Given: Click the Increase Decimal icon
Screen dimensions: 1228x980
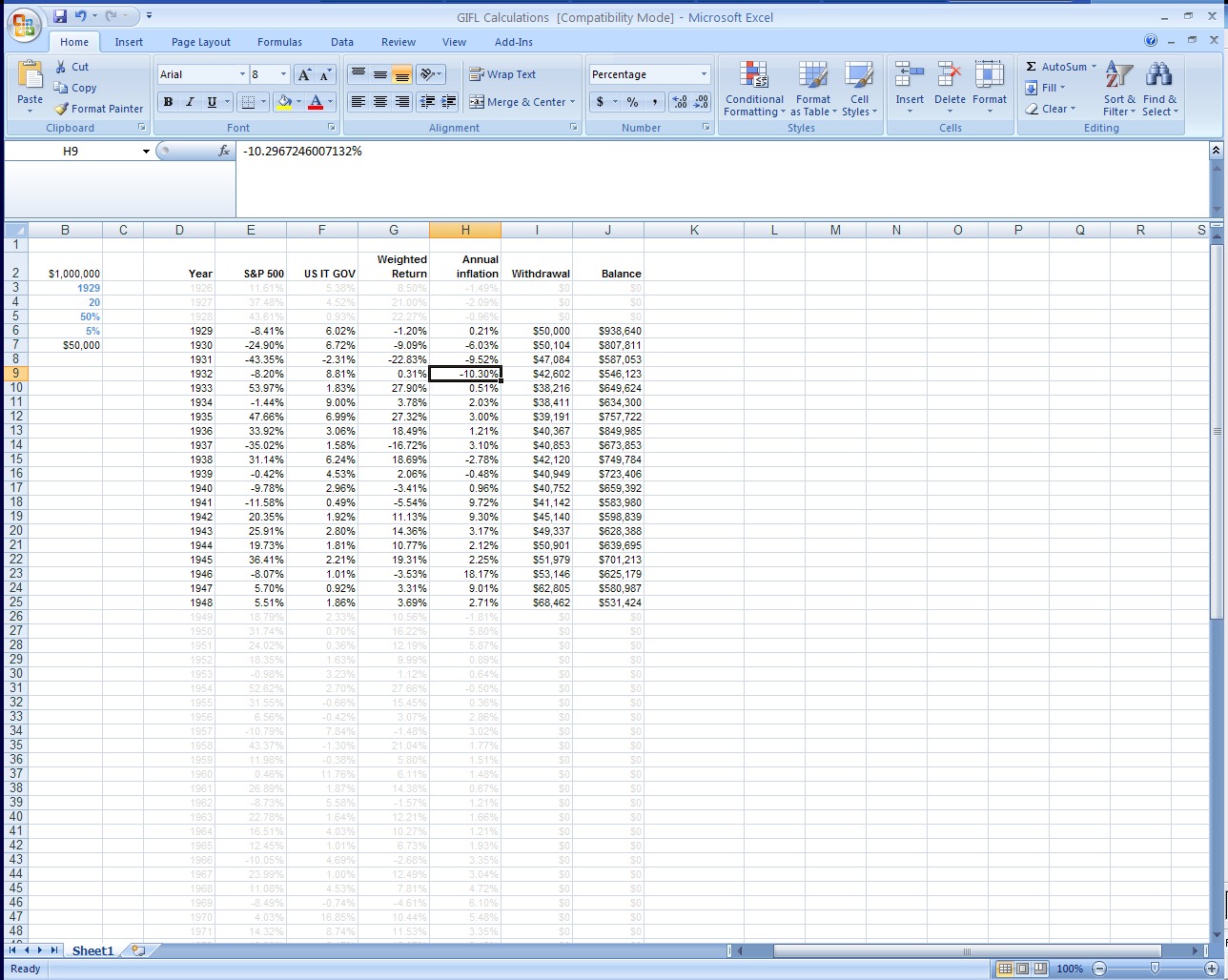Looking at the screenshot, I should [680, 102].
